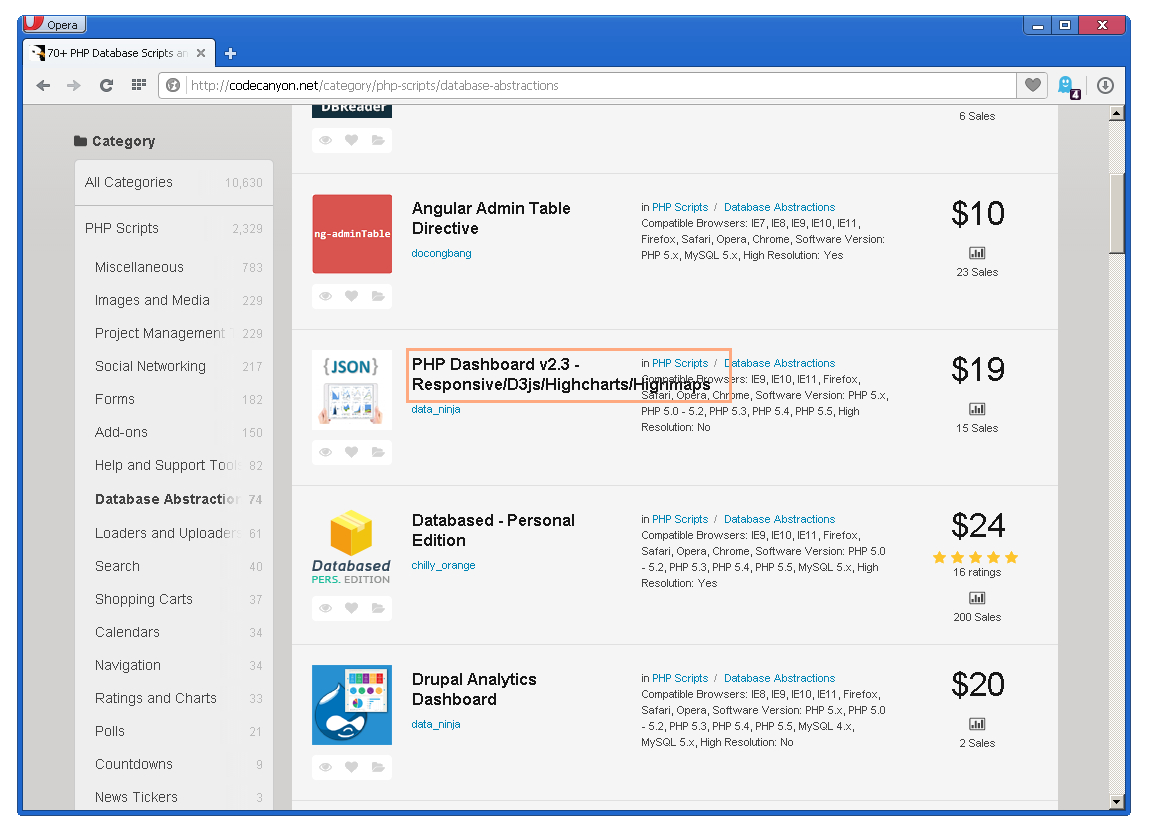Open the Opera menu button

point(54,24)
